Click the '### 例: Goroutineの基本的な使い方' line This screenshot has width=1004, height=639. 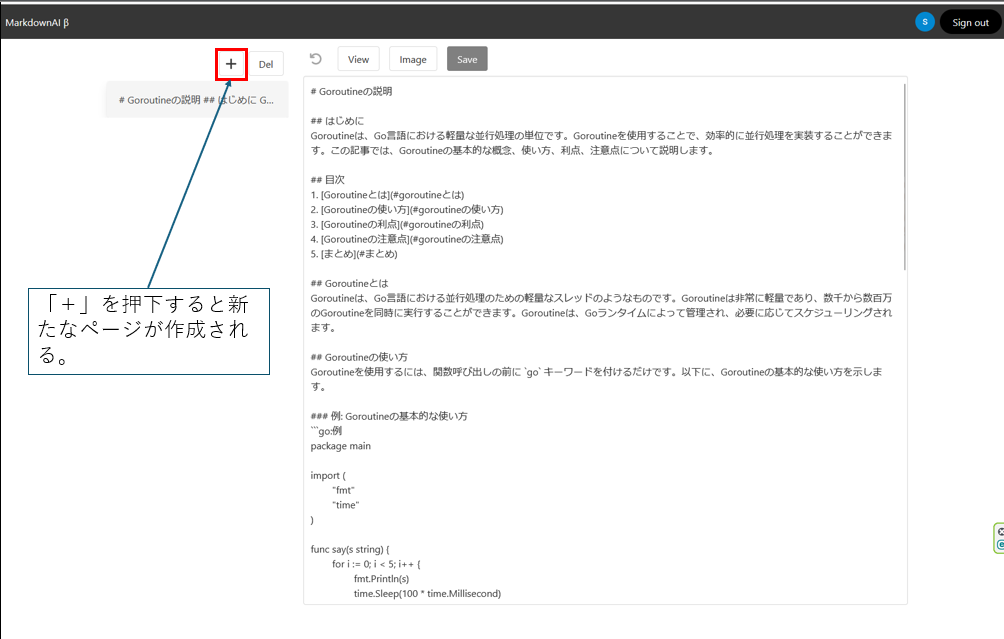coord(389,416)
